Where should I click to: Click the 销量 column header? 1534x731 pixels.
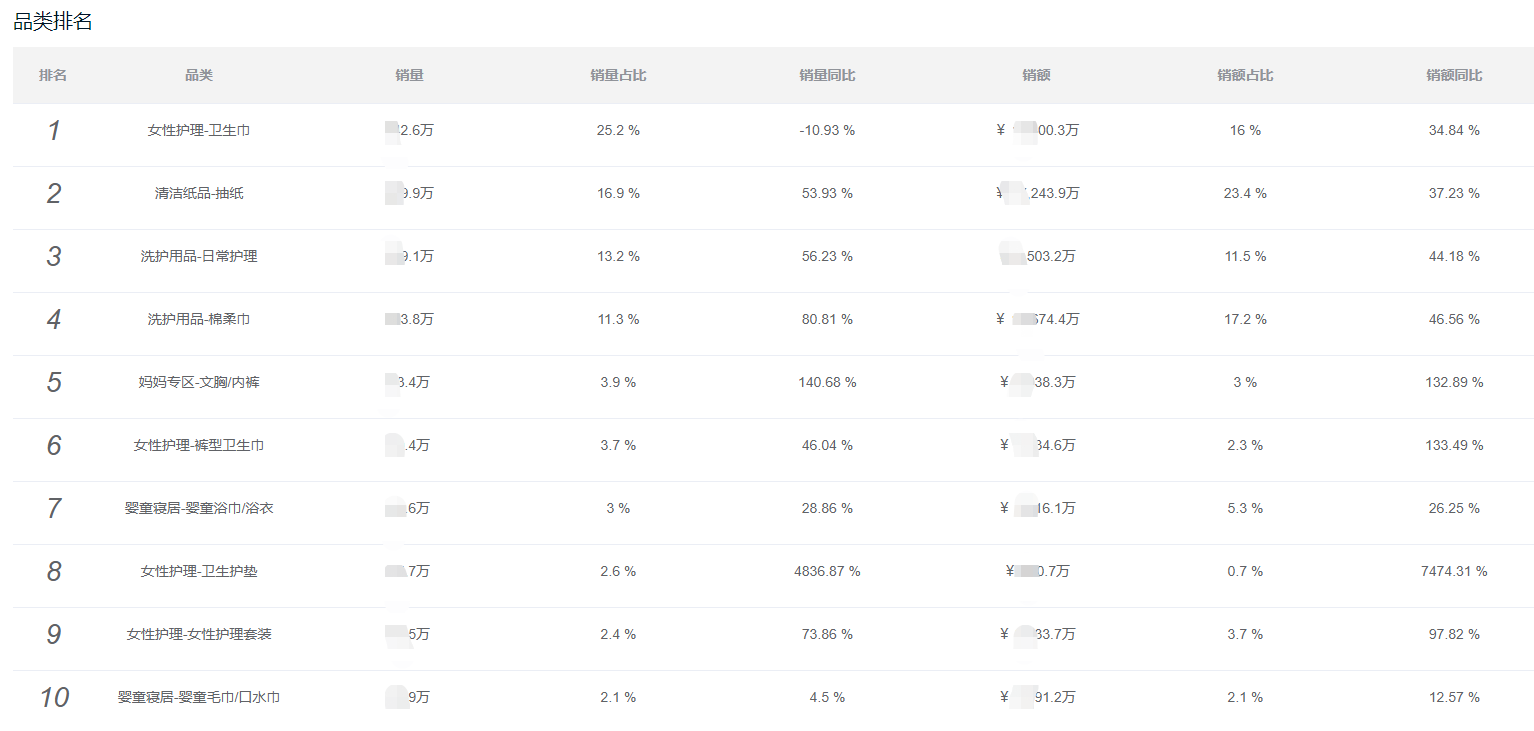409,75
